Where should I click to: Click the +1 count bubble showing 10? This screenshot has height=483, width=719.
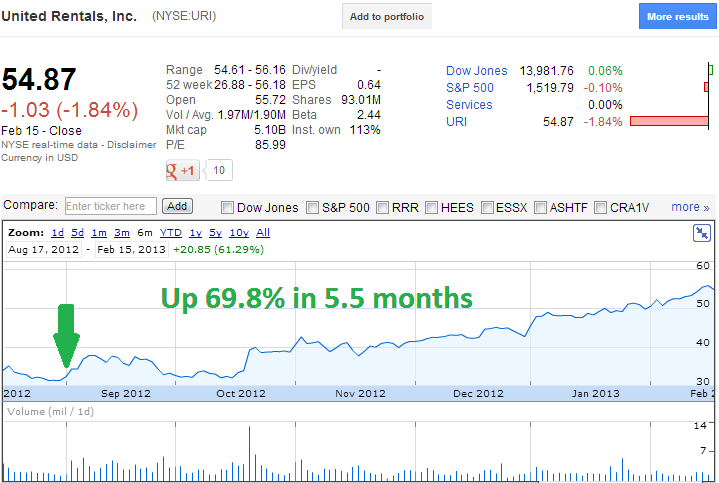tap(219, 171)
